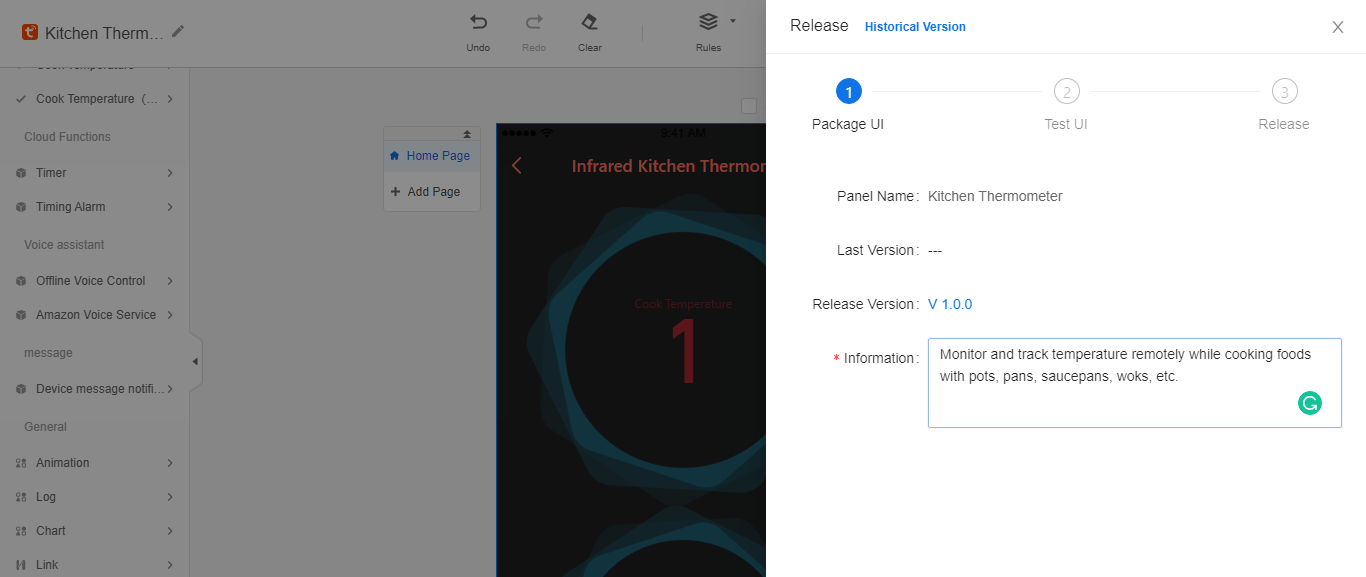The image size is (1366, 577).
Task: Click Add Page button
Action: (432, 192)
